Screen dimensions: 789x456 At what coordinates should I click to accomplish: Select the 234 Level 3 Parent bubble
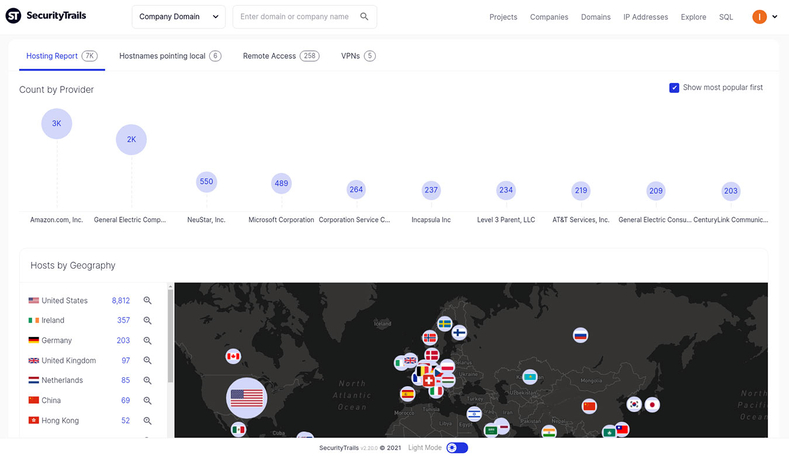point(506,190)
